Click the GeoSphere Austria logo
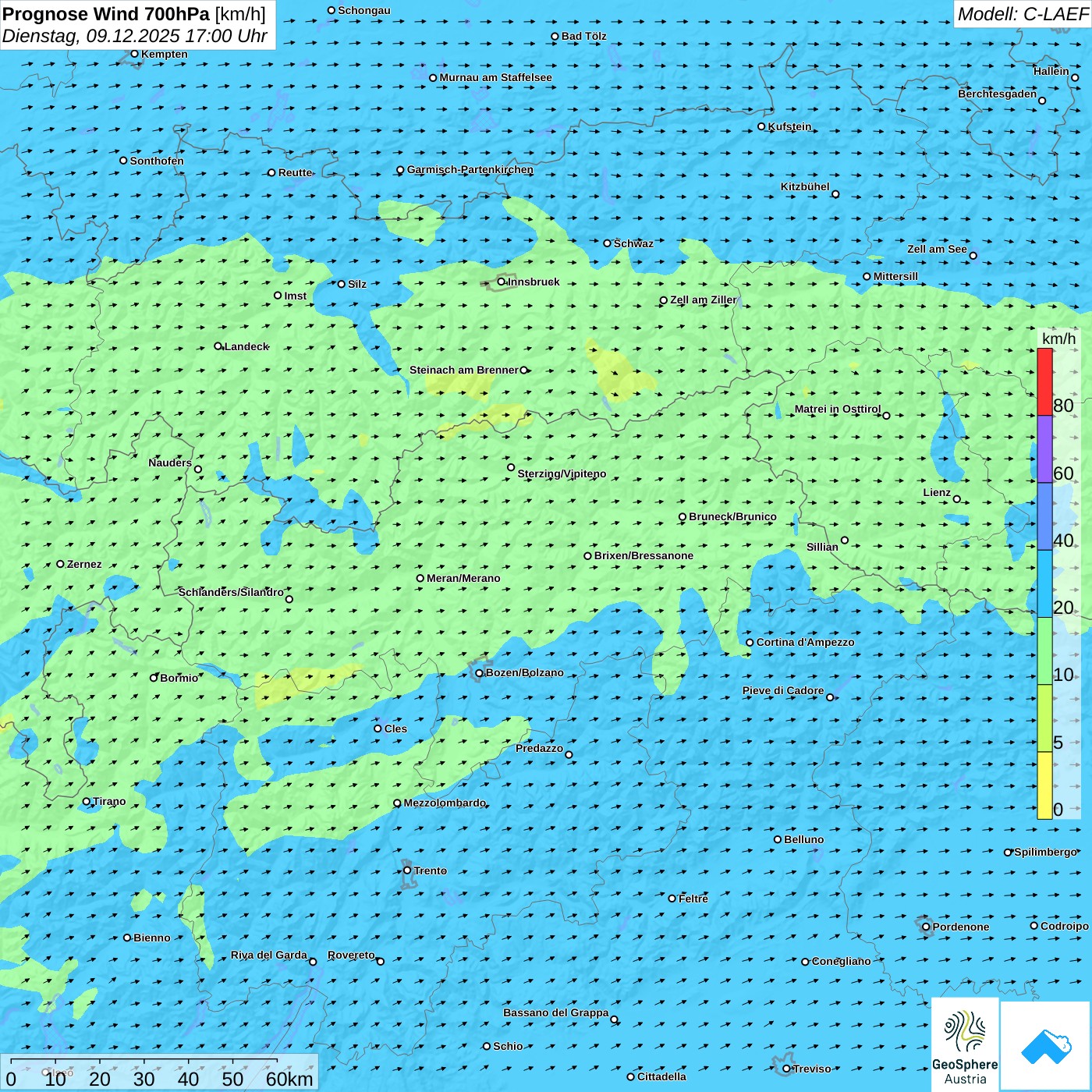Viewport: 1092px width, 1092px height. pyautogui.click(x=965, y=1044)
